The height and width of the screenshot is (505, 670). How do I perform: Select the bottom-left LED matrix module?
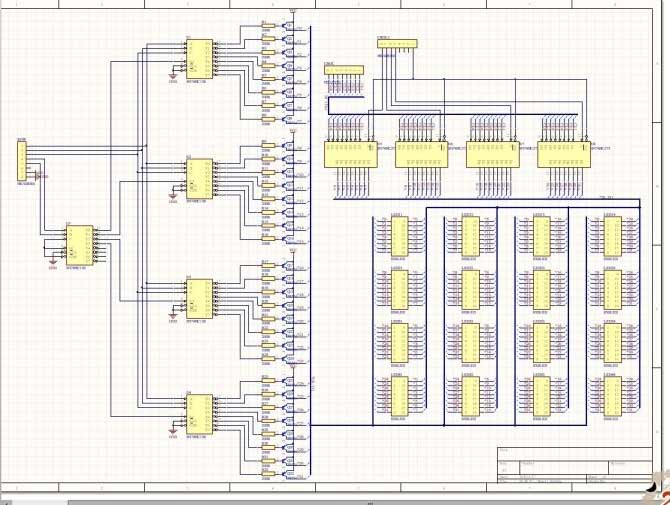(x=397, y=398)
